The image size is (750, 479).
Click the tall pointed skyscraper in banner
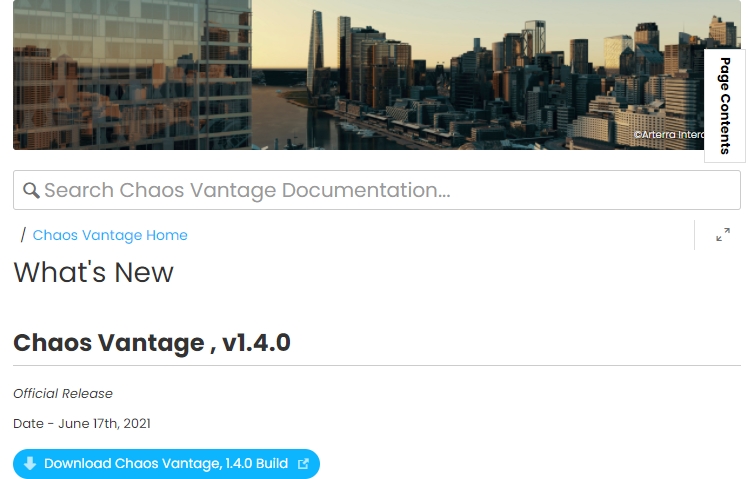(x=315, y=53)
